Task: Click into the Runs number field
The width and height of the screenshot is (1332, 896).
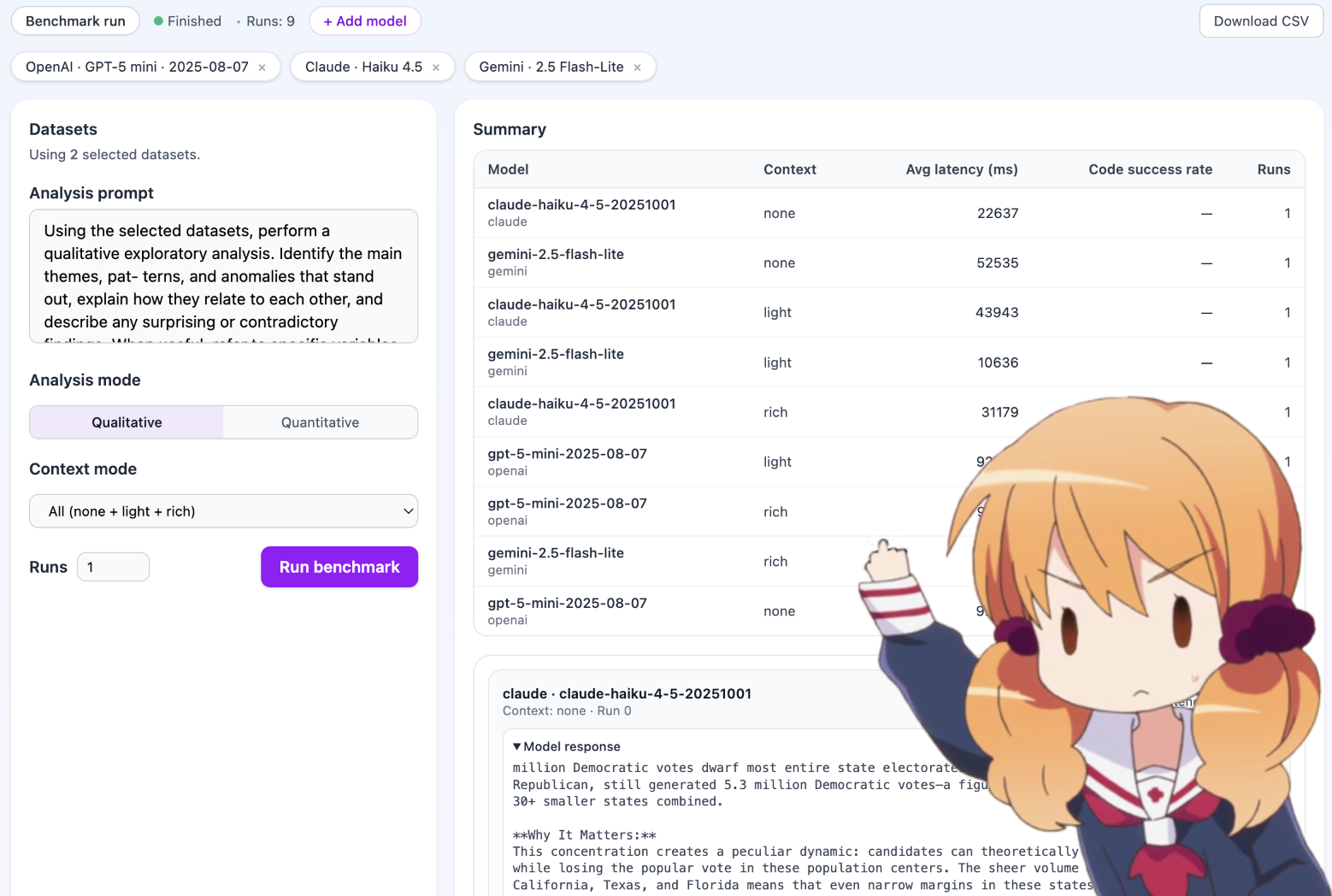Action: click(x=113, y=567)
